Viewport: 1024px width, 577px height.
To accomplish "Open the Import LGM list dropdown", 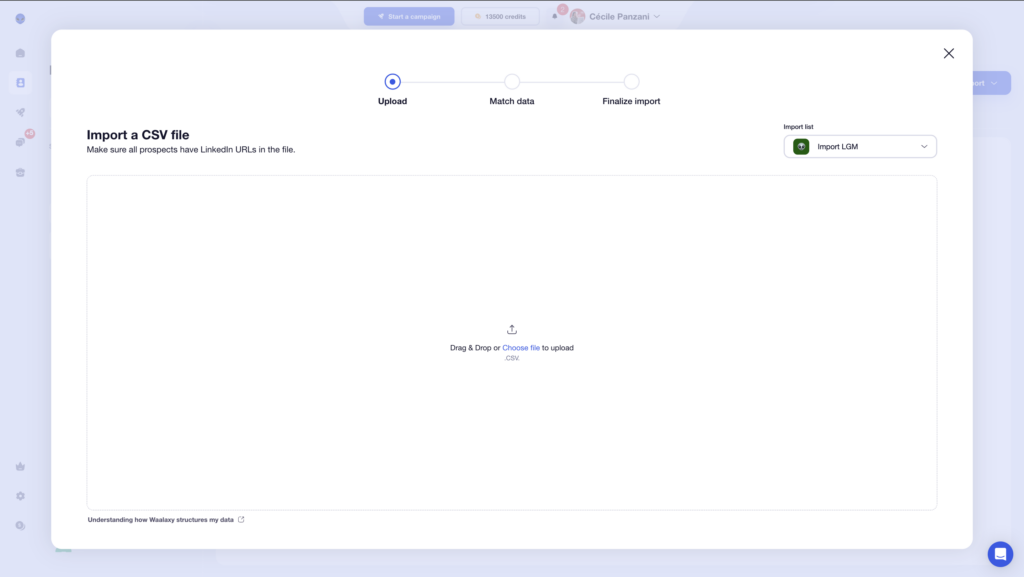I will [859, 146].
